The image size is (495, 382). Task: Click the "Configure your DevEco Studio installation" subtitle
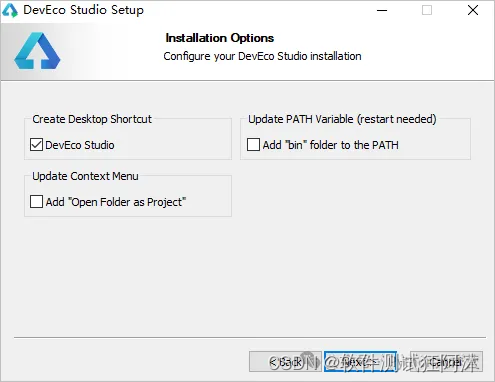(262, 56)
